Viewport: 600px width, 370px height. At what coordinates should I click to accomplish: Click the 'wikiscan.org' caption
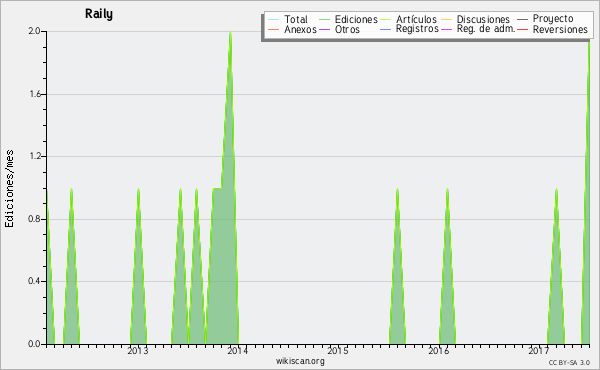click(x=300, y=361)
